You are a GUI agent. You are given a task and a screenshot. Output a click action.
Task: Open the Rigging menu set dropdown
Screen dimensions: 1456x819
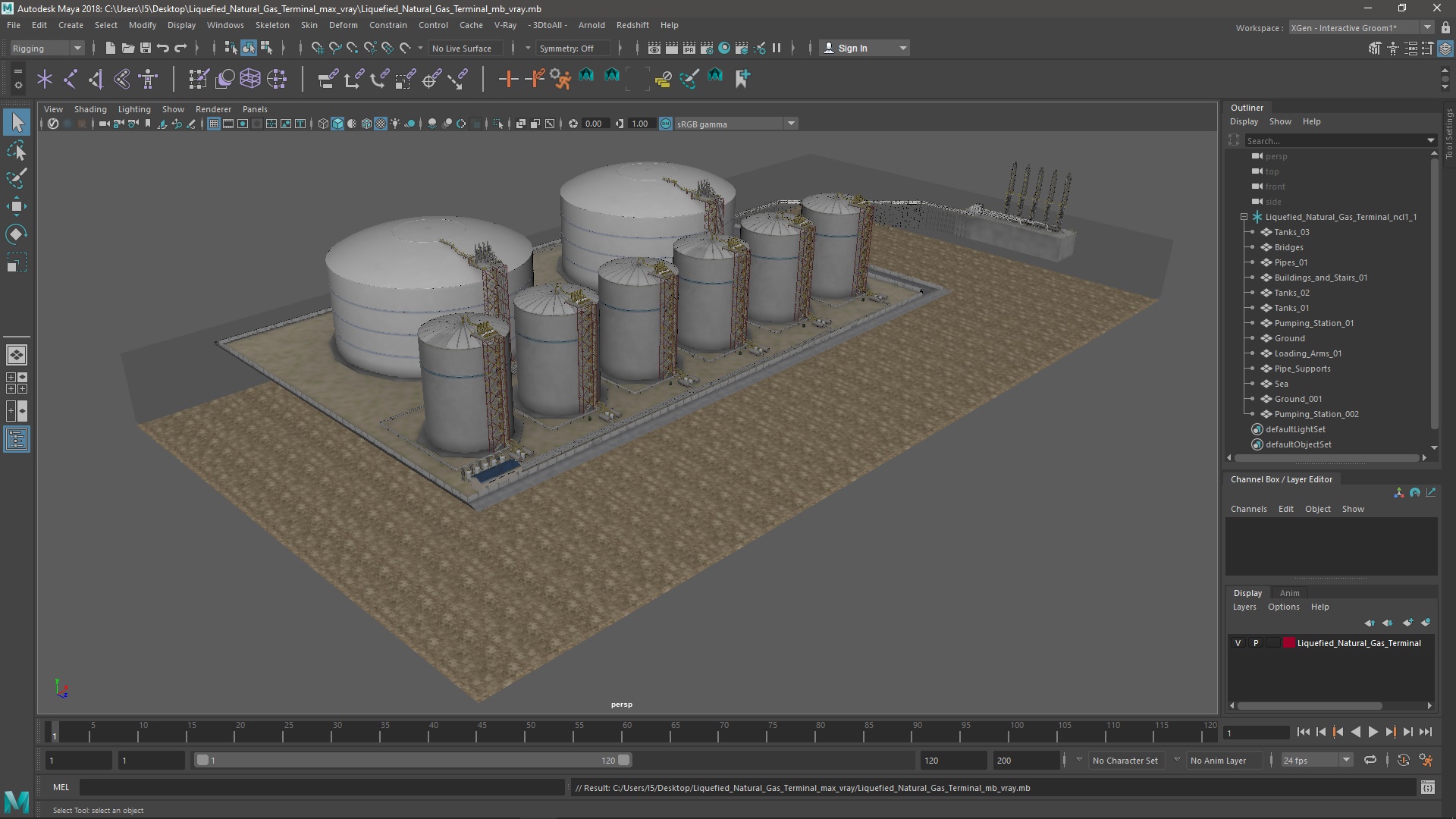tap(46, 48)
